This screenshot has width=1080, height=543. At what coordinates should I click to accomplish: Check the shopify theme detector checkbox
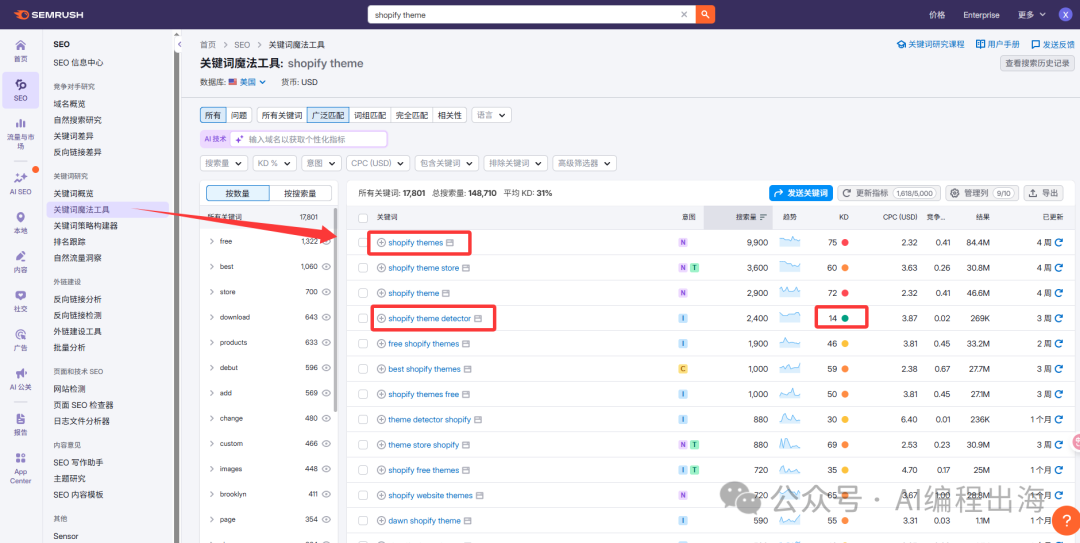(x=363, y=318)
